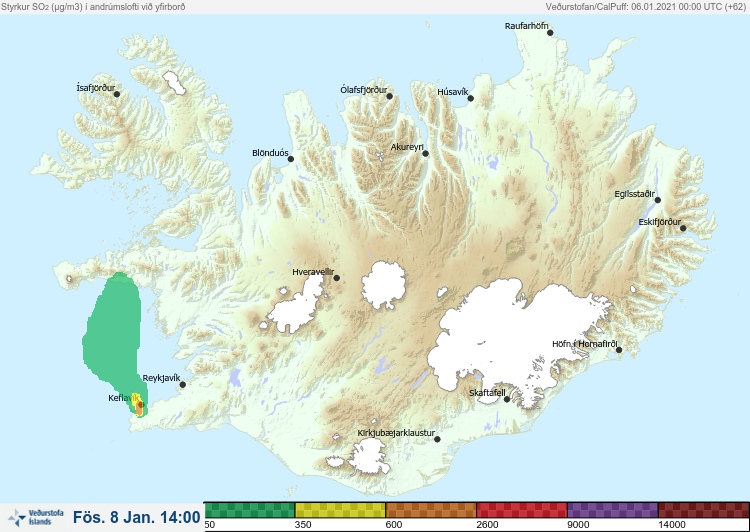This screenshot has height=532, width=750.
Task: Click the yellow 350 legend swatch
Action: pos(340,510)
